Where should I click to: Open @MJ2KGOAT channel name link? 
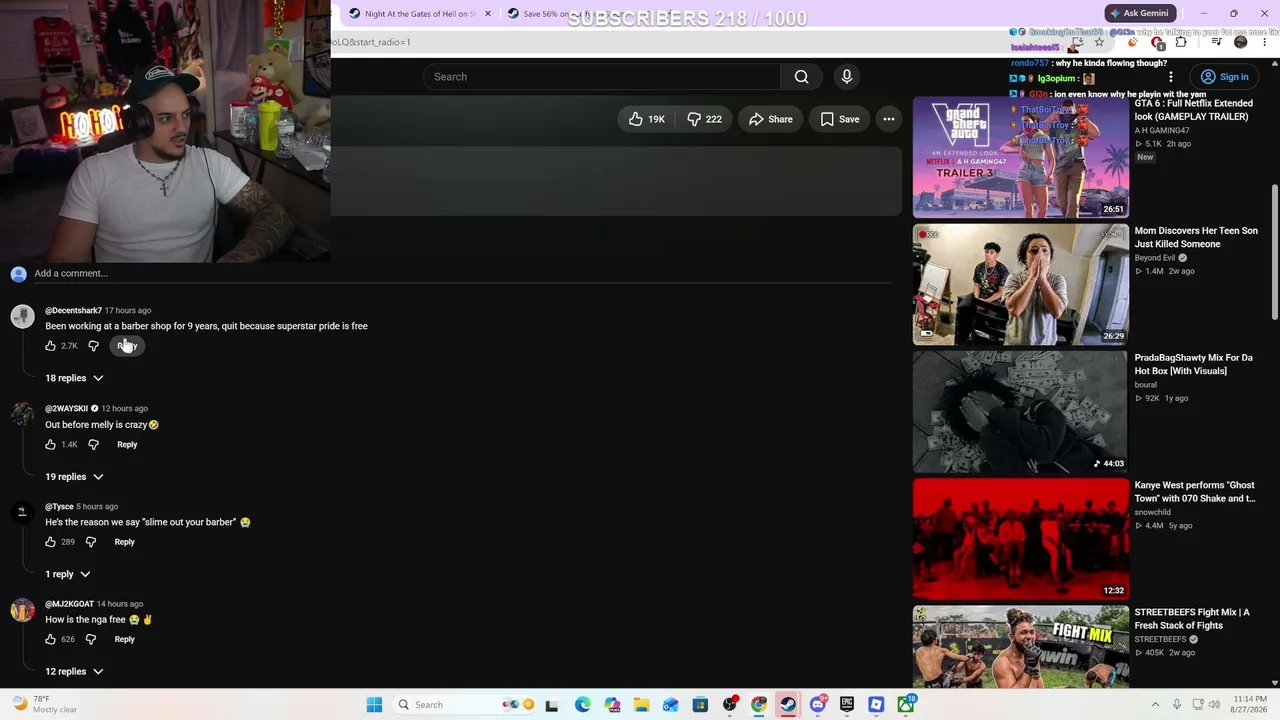(69, 604)
